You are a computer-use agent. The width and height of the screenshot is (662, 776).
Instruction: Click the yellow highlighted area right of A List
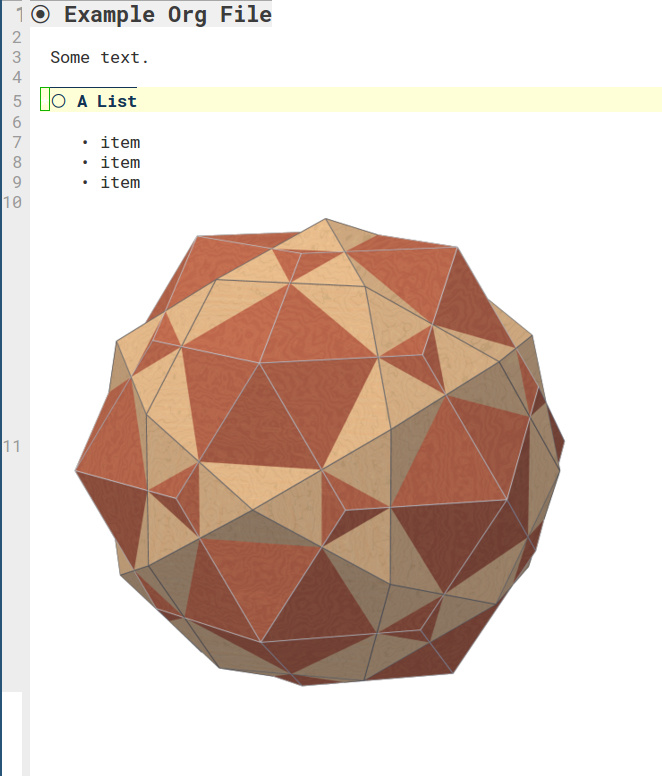(x=400, y=101)
